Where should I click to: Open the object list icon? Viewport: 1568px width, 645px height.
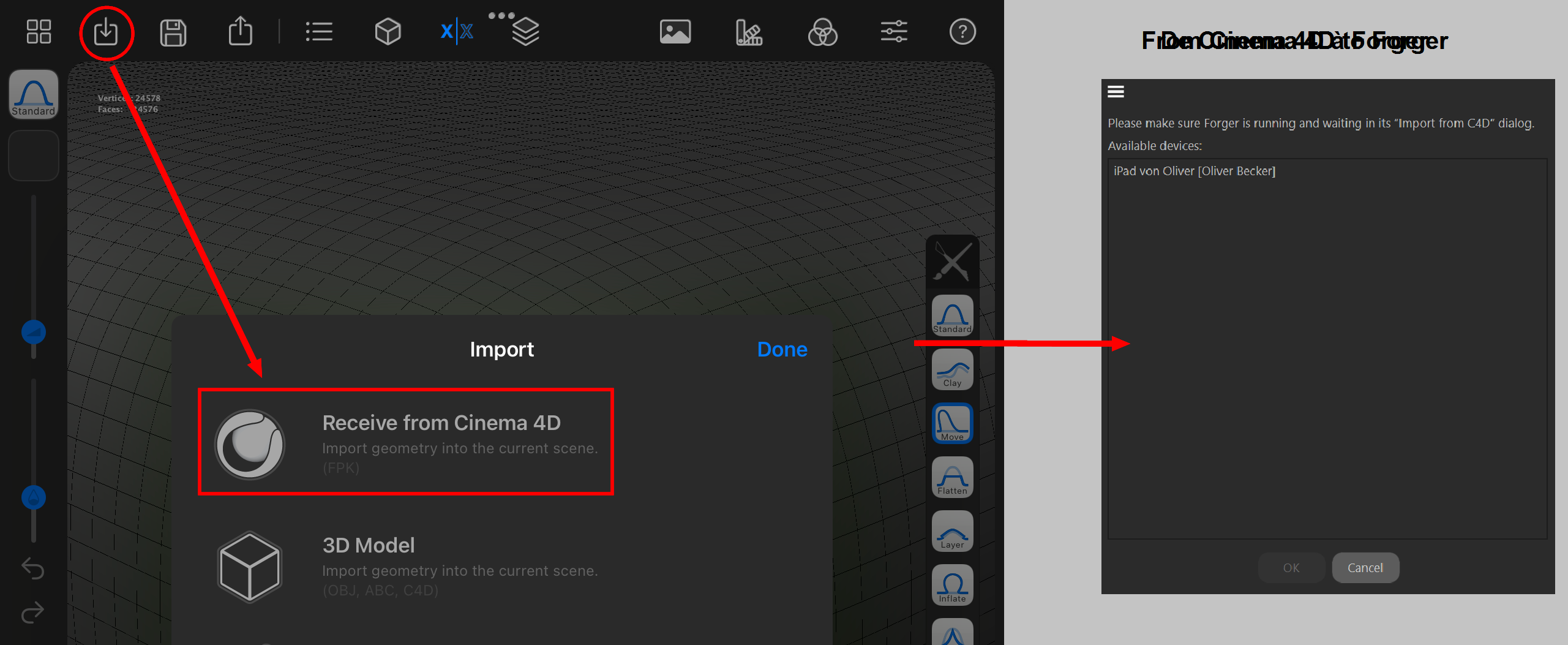(x=319, y=32)
